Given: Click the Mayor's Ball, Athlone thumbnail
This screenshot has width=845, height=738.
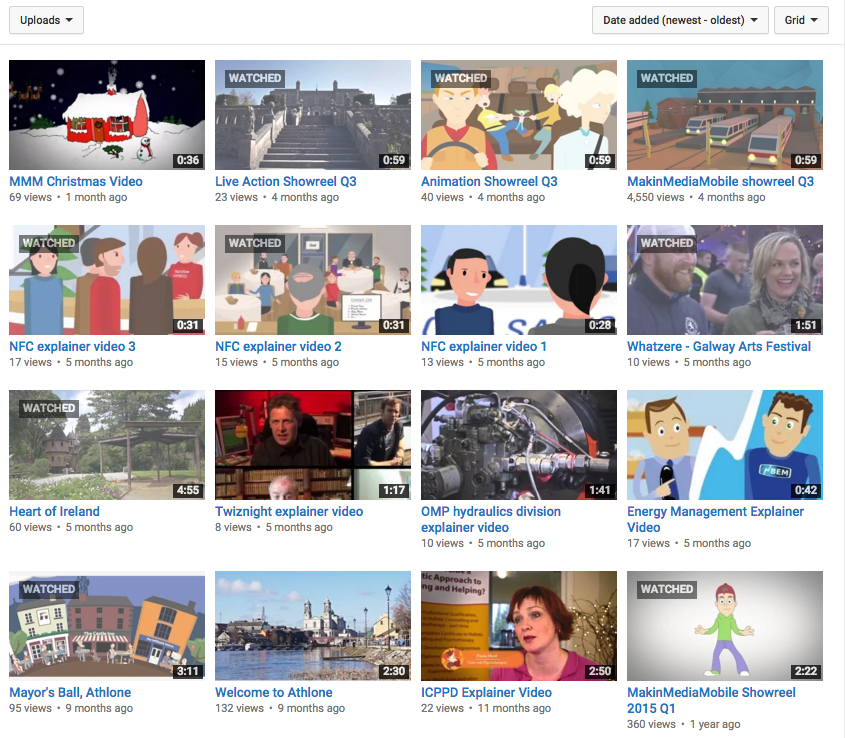Looking at the screenshot, I should 107,626.
